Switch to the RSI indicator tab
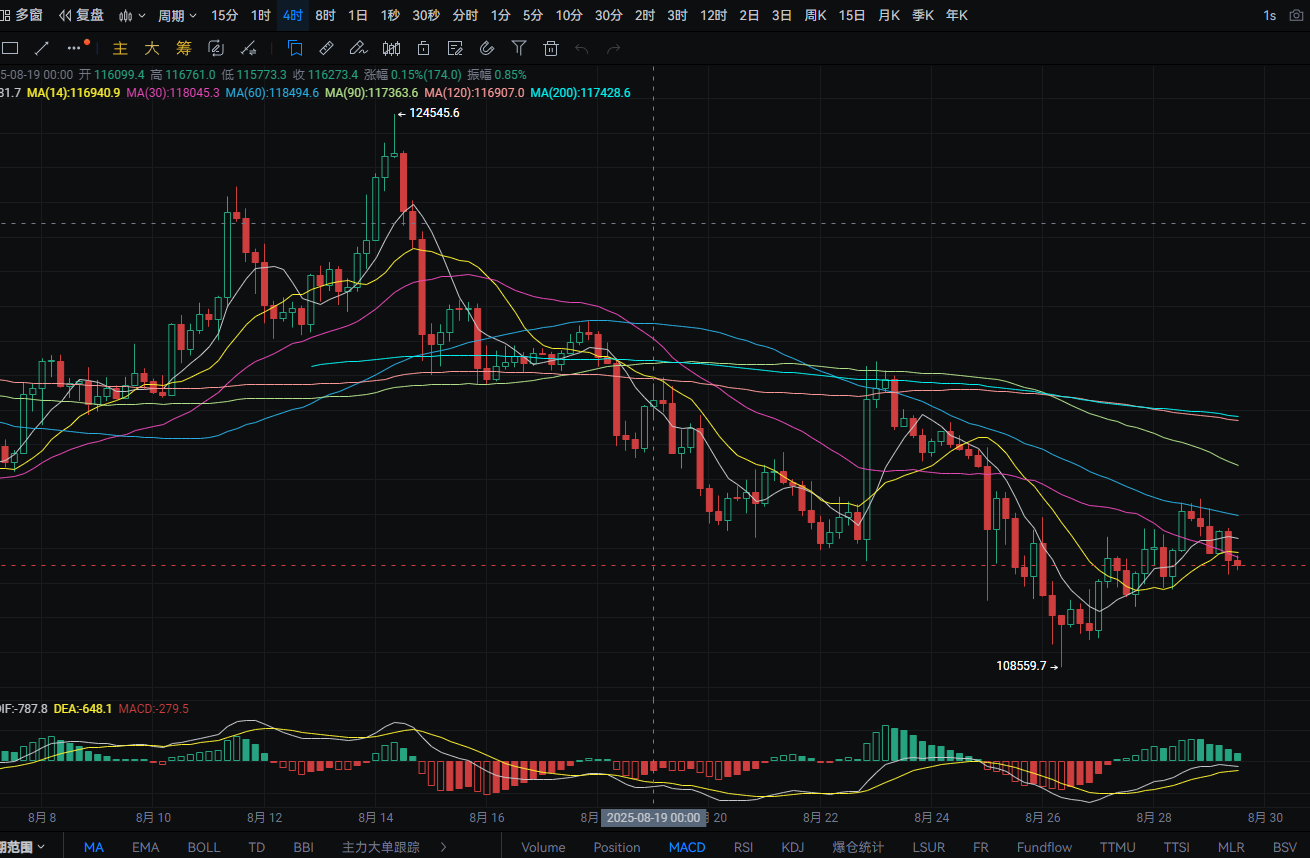Image resolution: width=1310 pixels, height=858 pixels. (x=743, y=847)
